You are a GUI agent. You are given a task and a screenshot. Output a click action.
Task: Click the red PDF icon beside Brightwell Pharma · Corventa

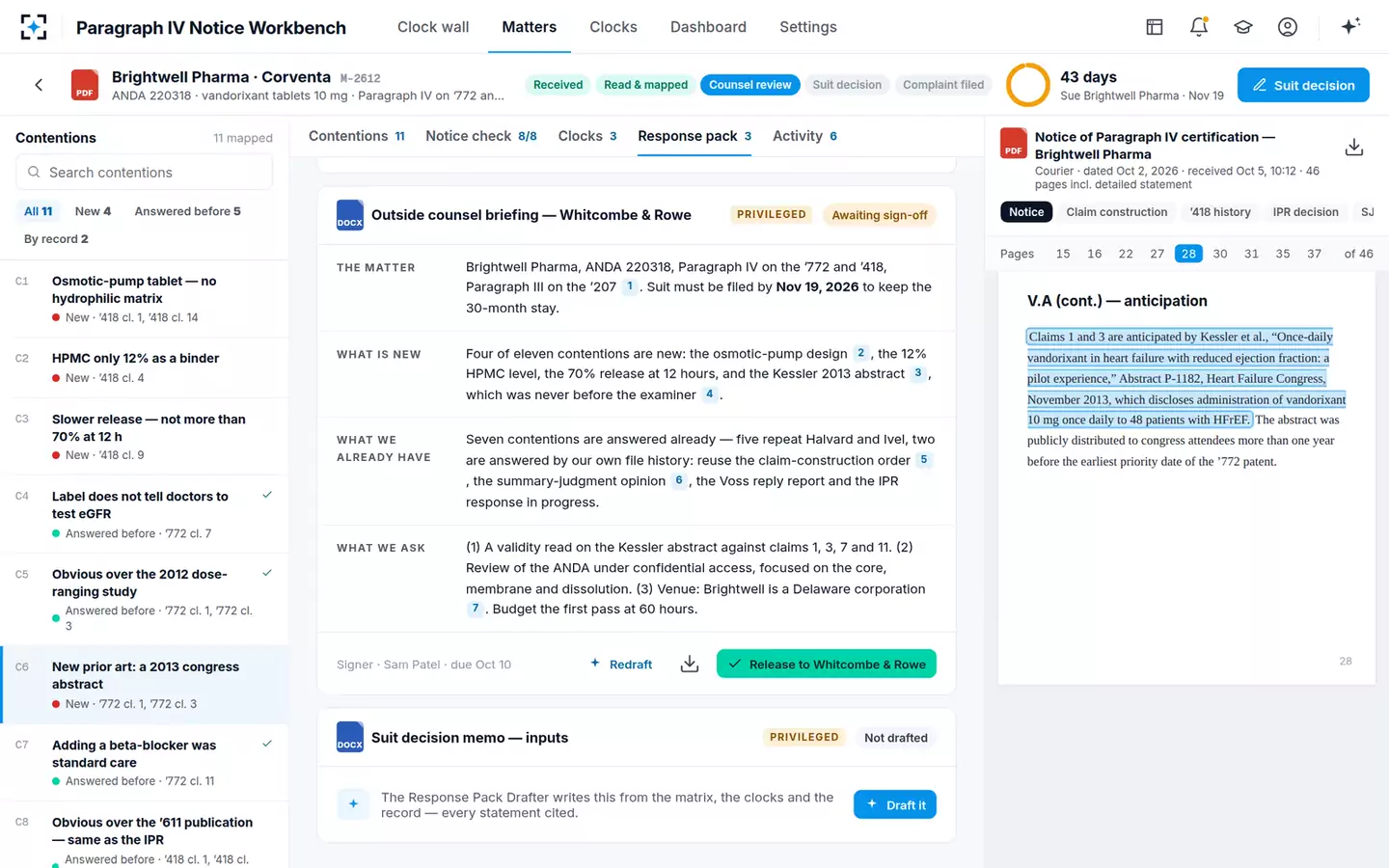coord(85,85)
